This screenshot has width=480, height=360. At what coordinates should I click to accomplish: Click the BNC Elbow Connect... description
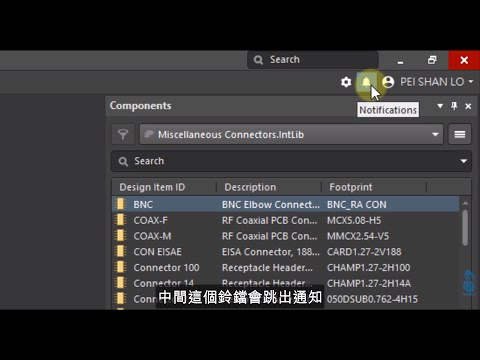click(x=271, y=205)
